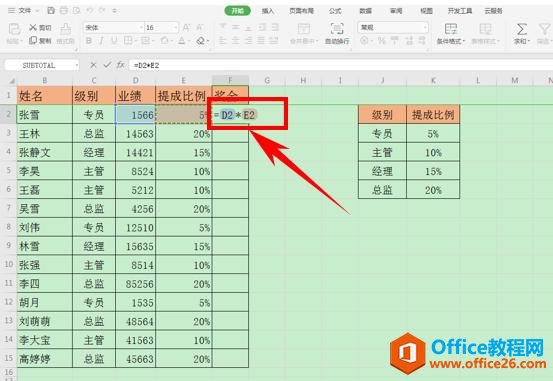
Task: Select the Format Painter brush icon
Action: (66, 29)
